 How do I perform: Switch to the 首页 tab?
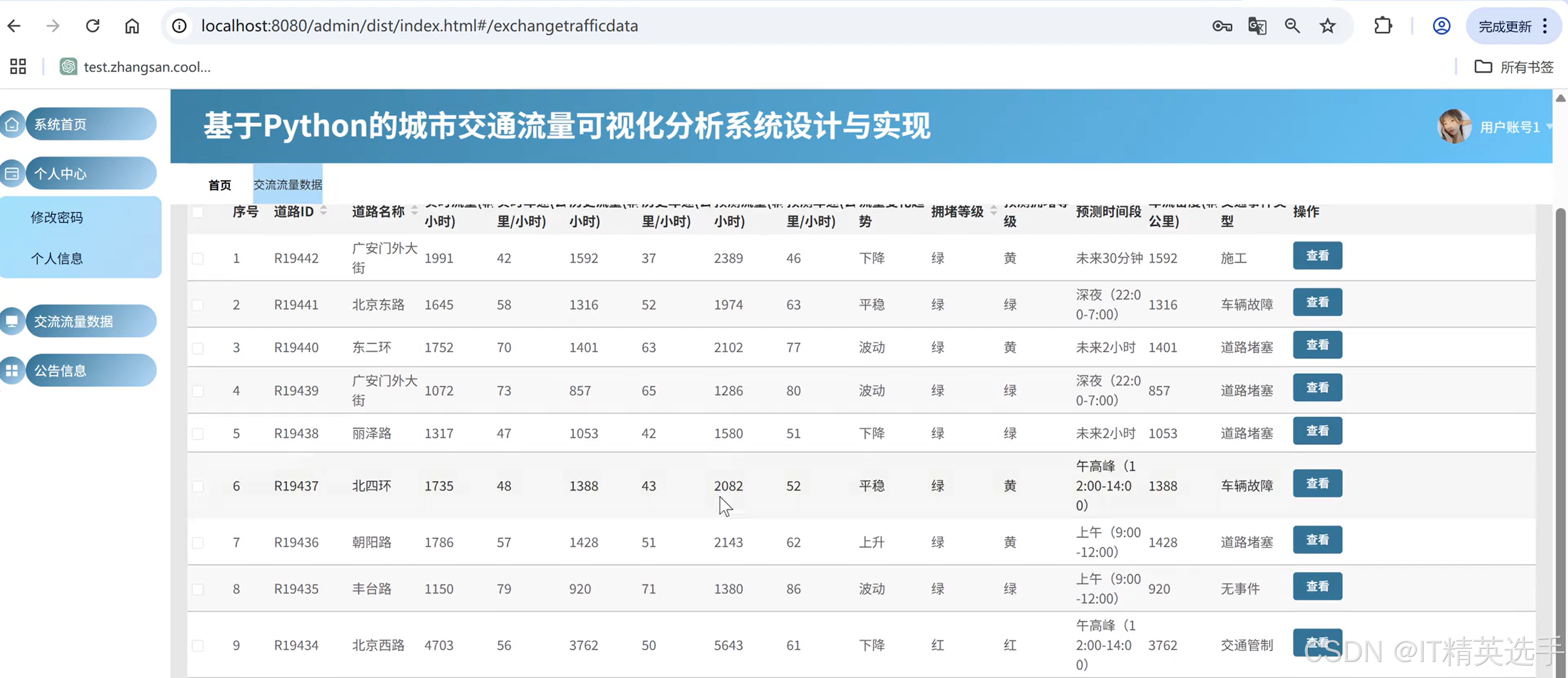220,185
